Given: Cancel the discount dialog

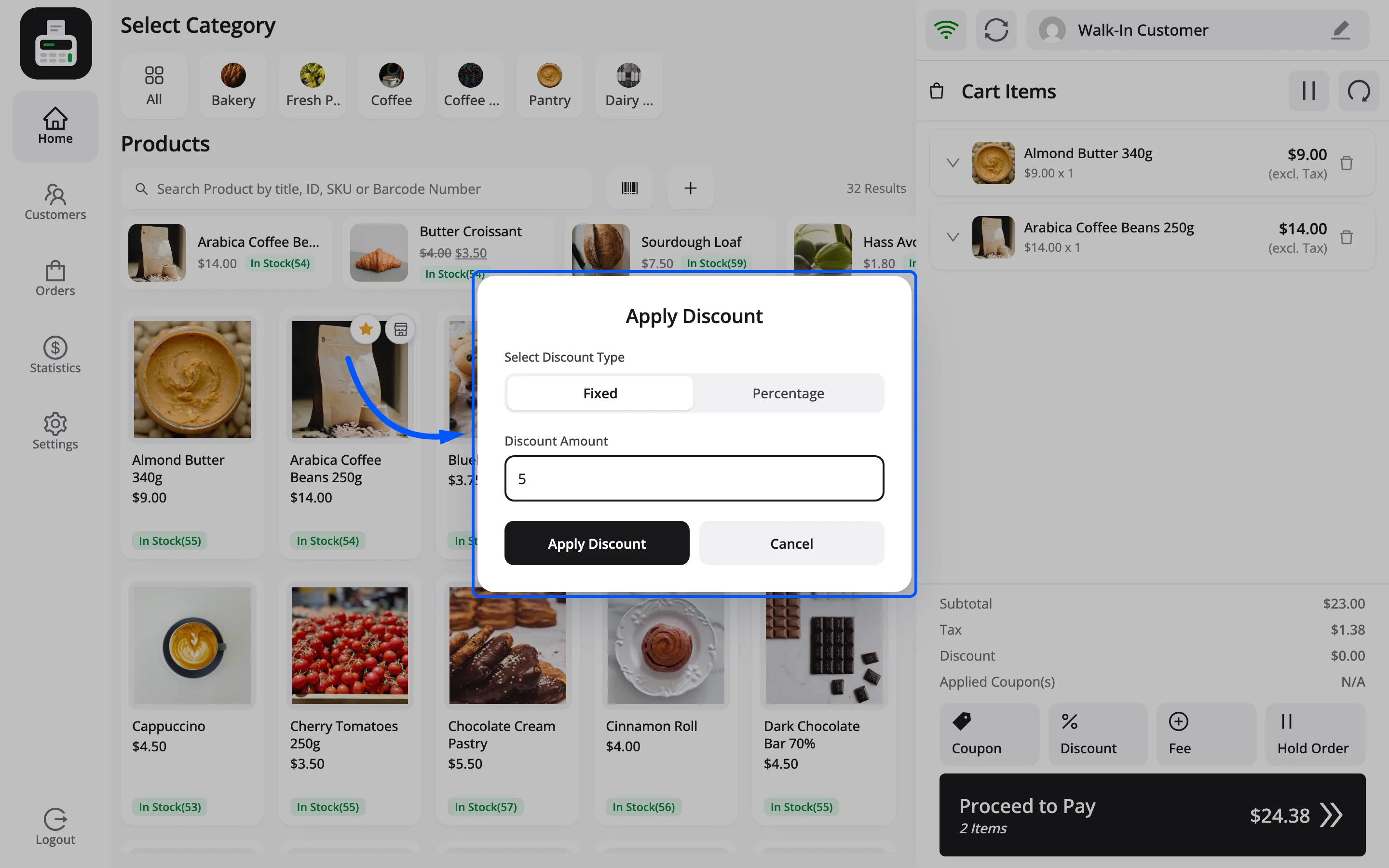Looking at the screenshot, I should pos(791,543).
